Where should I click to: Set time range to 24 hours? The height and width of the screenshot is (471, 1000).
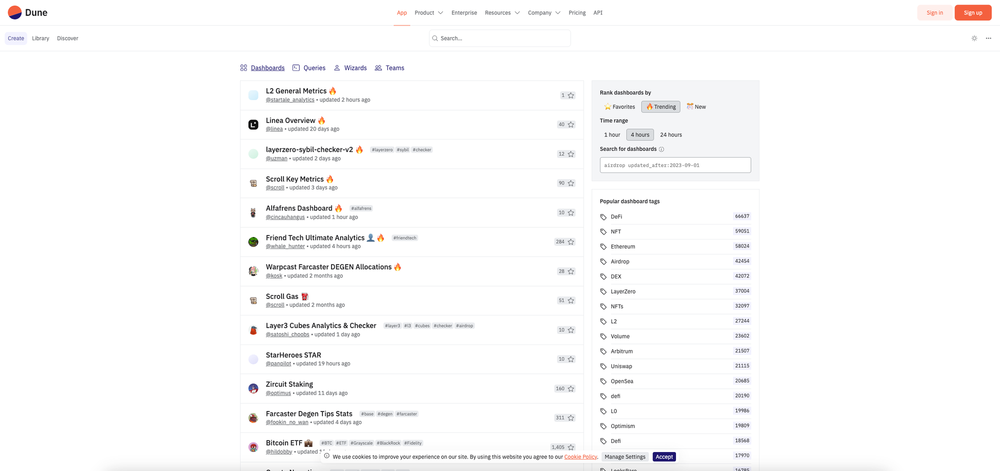click(671, 134)
